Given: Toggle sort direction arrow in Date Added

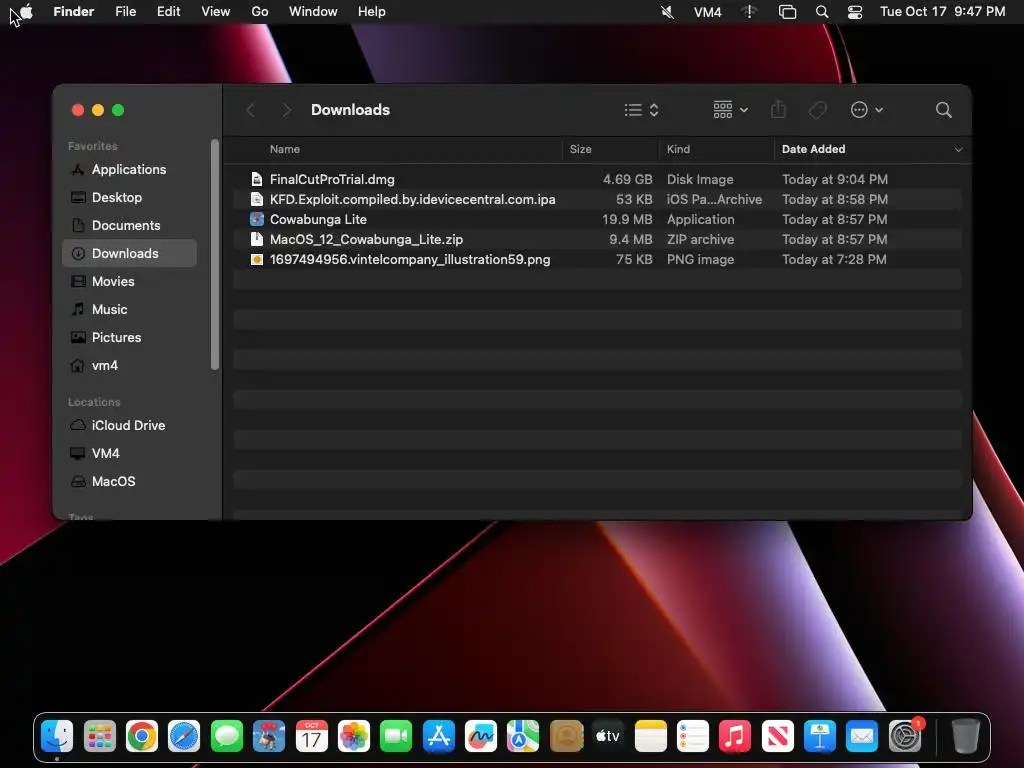Looking at the screenshot, I should point(958,150).
